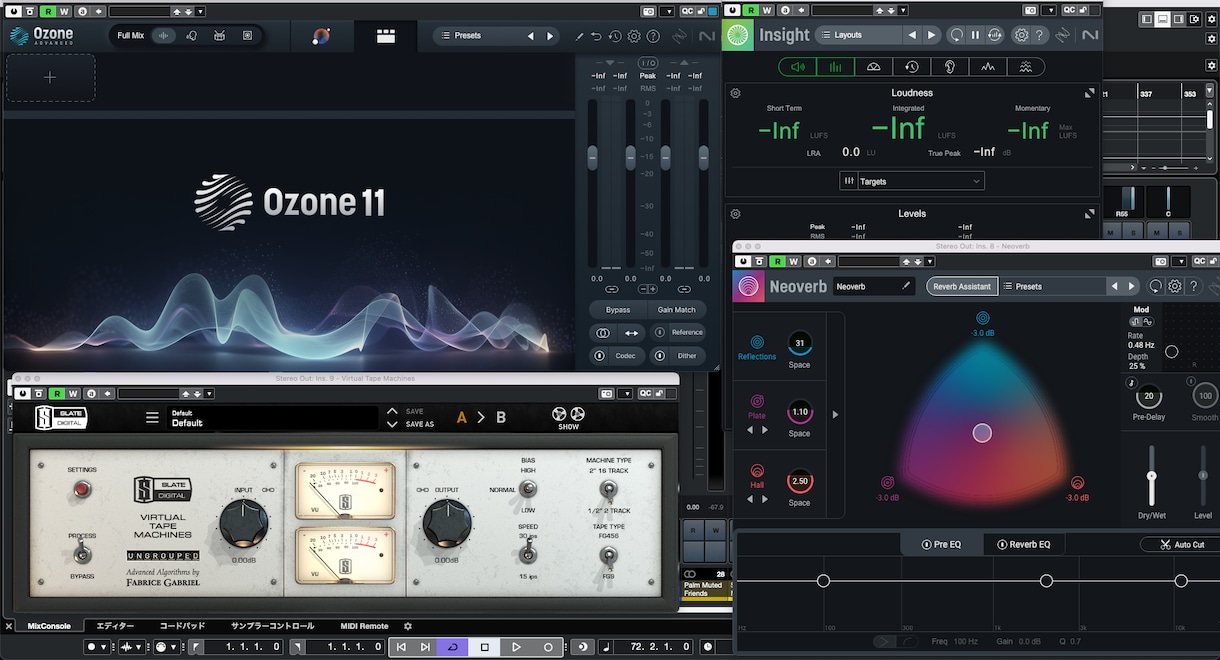Switch to the MIDI Remote tab
1220x660 pixels.
(x=364, y=626)
